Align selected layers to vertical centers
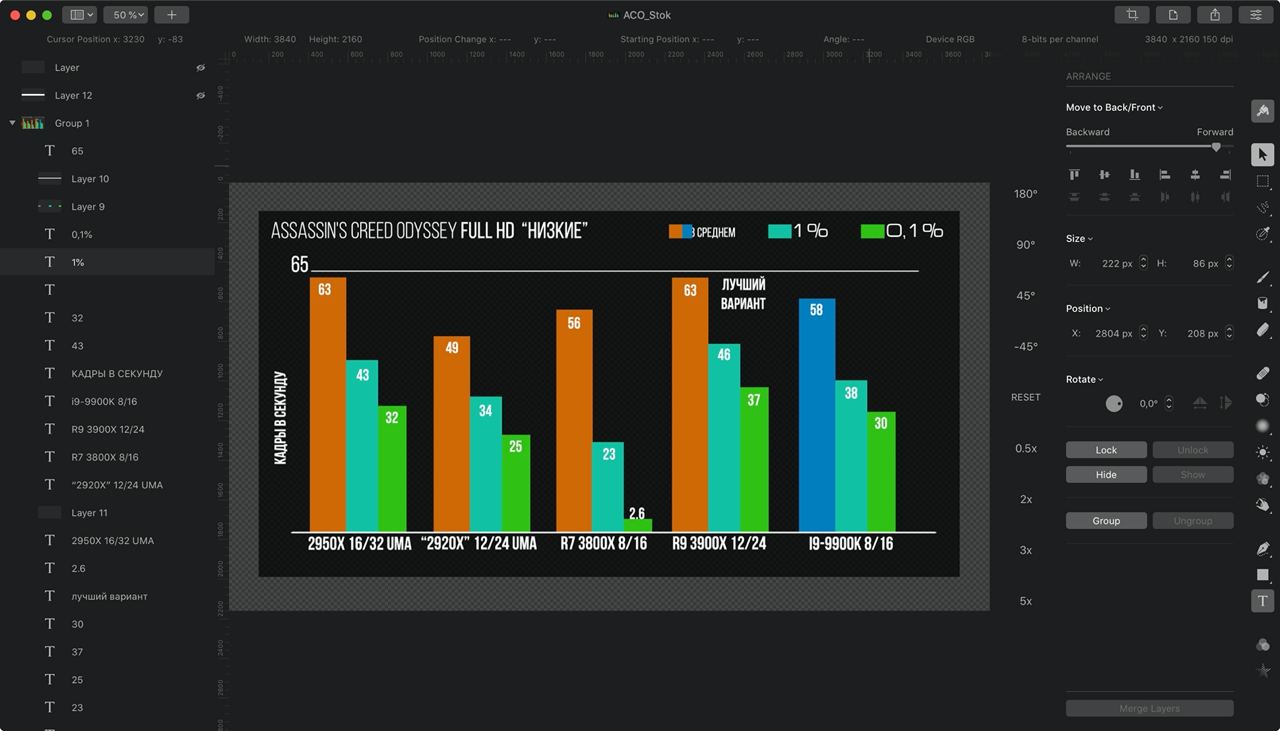The width and height of the screenshot is (1280, 731). 1104,174
